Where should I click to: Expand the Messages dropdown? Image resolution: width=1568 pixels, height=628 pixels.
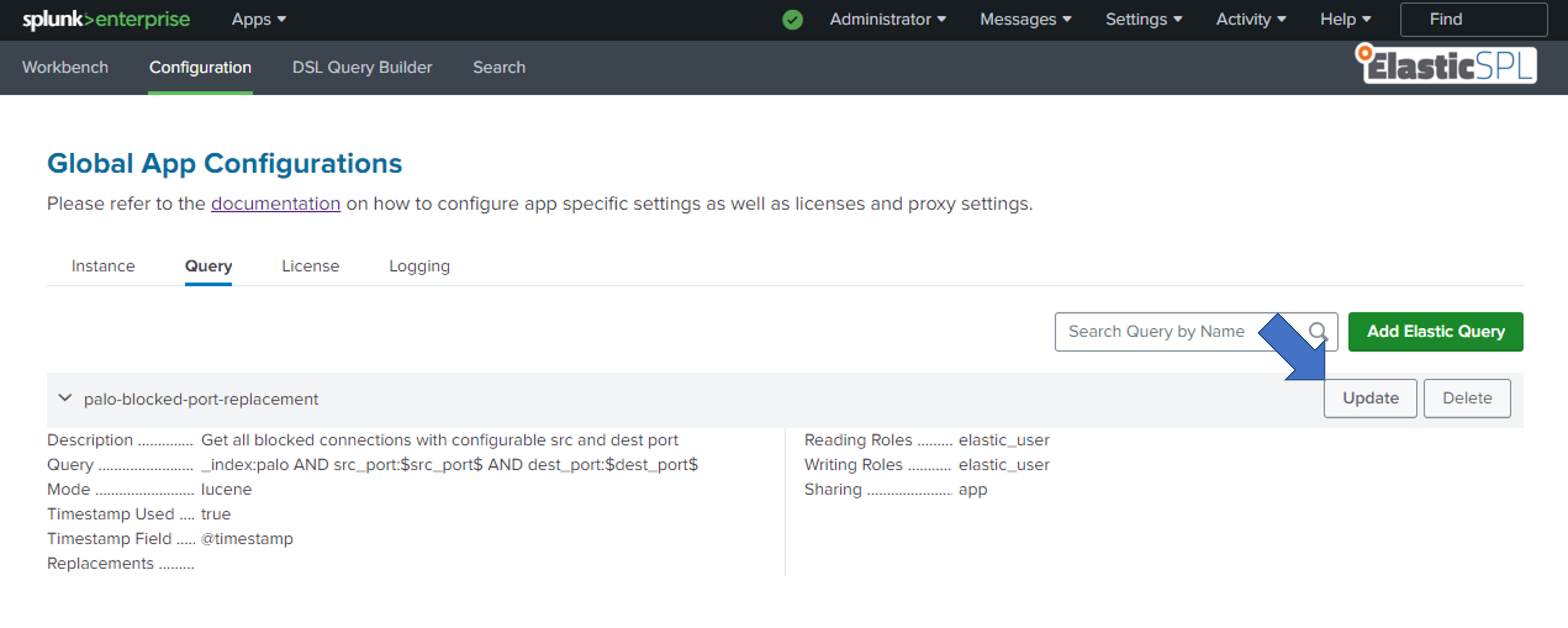point(1025,19)
